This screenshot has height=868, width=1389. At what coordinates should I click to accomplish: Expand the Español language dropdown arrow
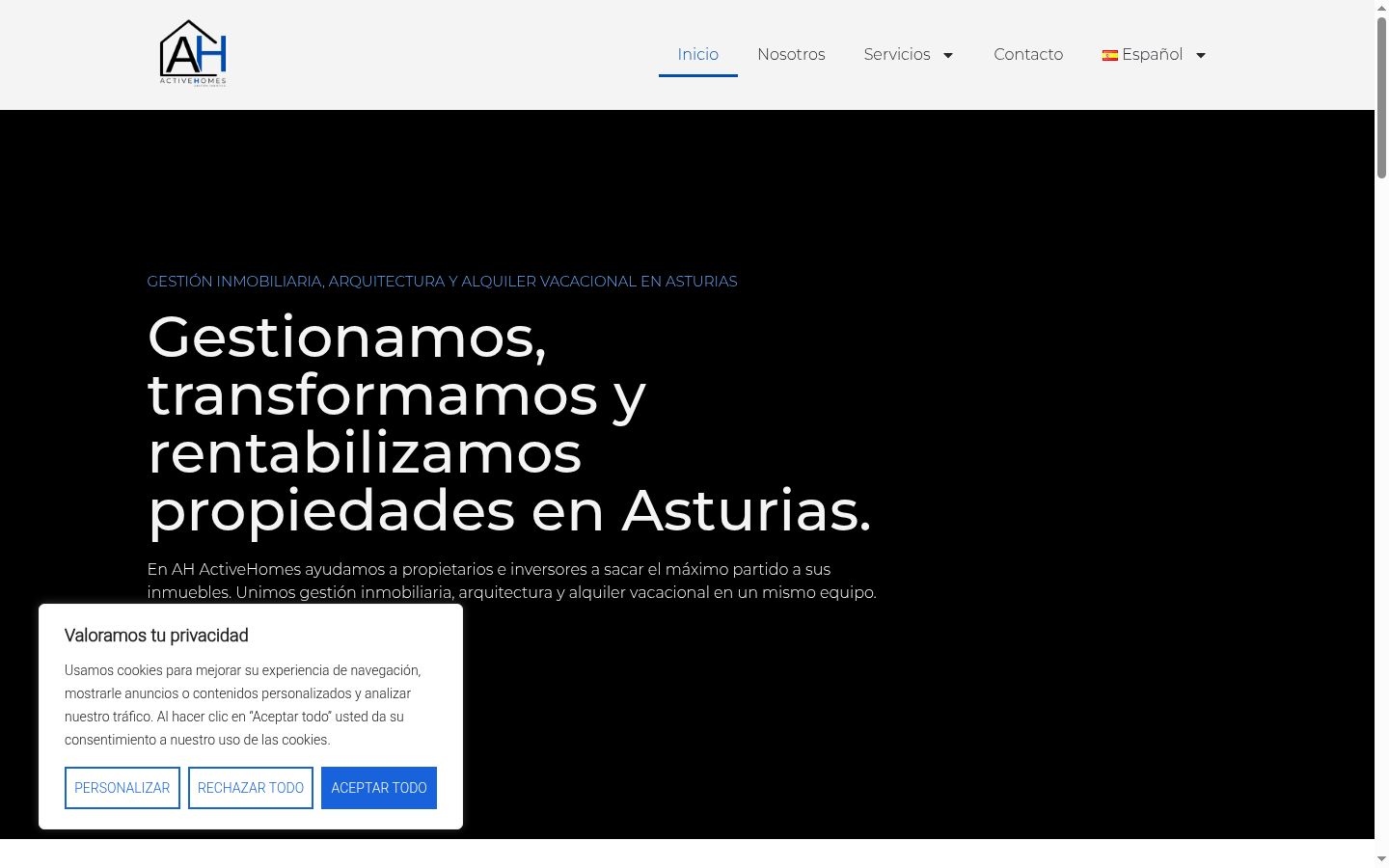1201,55
